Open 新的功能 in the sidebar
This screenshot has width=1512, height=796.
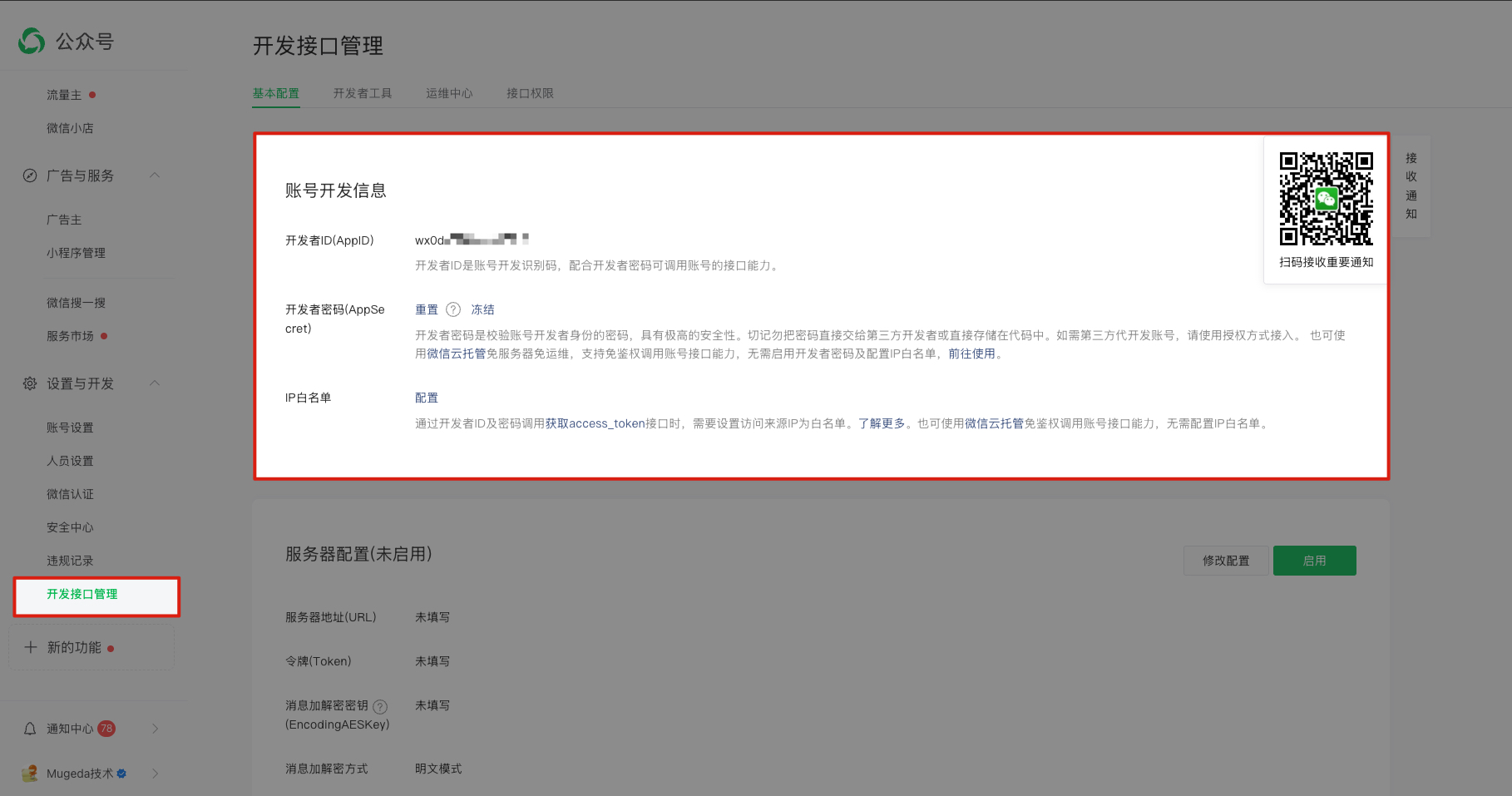(74, 647)
